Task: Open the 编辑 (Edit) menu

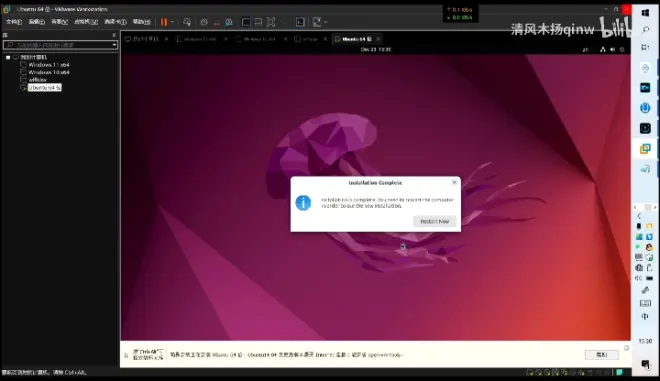Action: [x=37, y=21]
